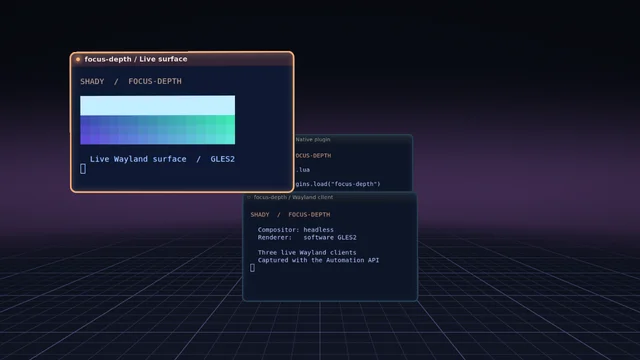Focus the 'Native plugin' window title bar
The height and width of the screenshot is (360, 640).
(x=353, y=140)
